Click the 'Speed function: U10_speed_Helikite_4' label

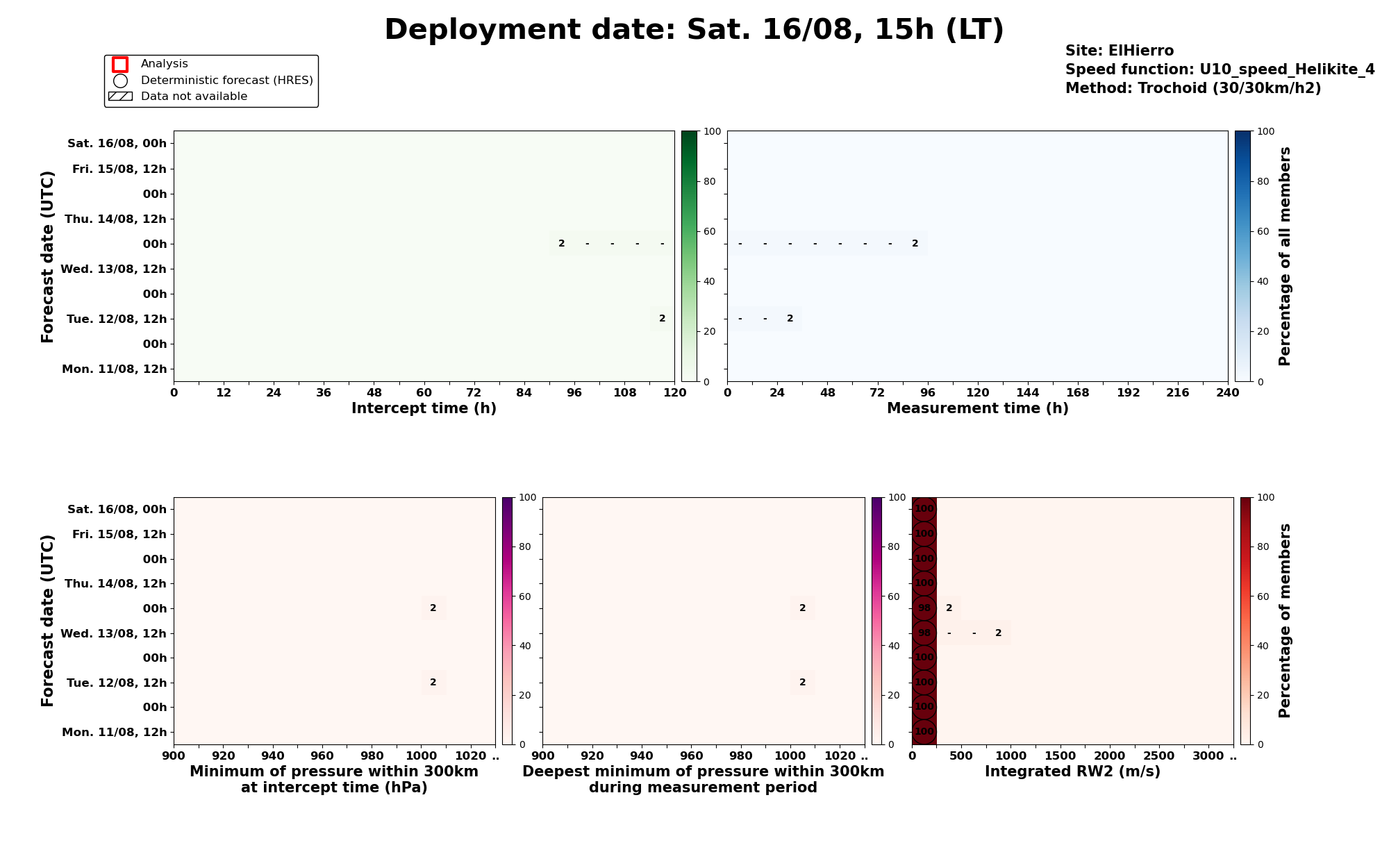click(1220, 69)
